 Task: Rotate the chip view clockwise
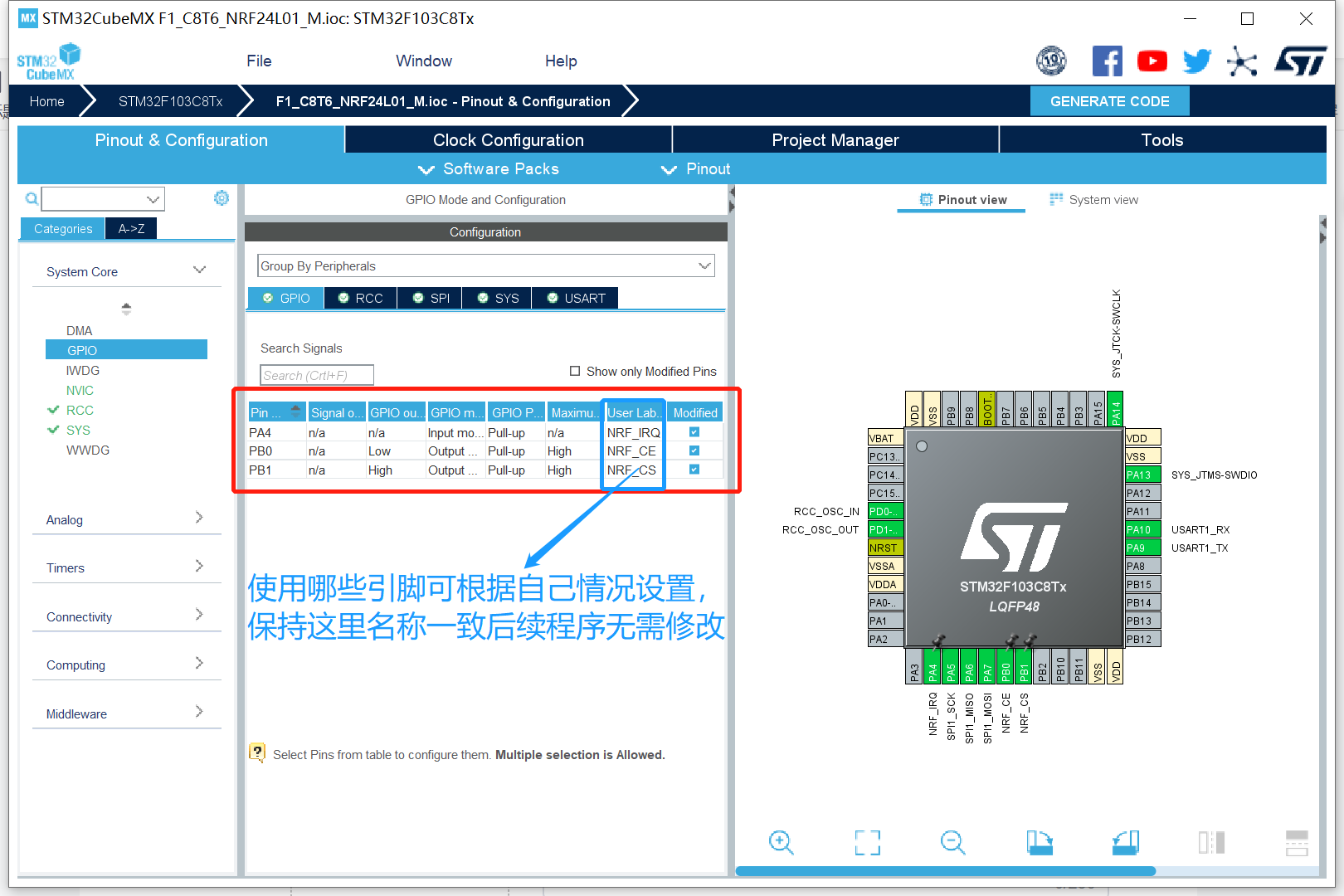pyautogui.click(x=1039, y=843)
